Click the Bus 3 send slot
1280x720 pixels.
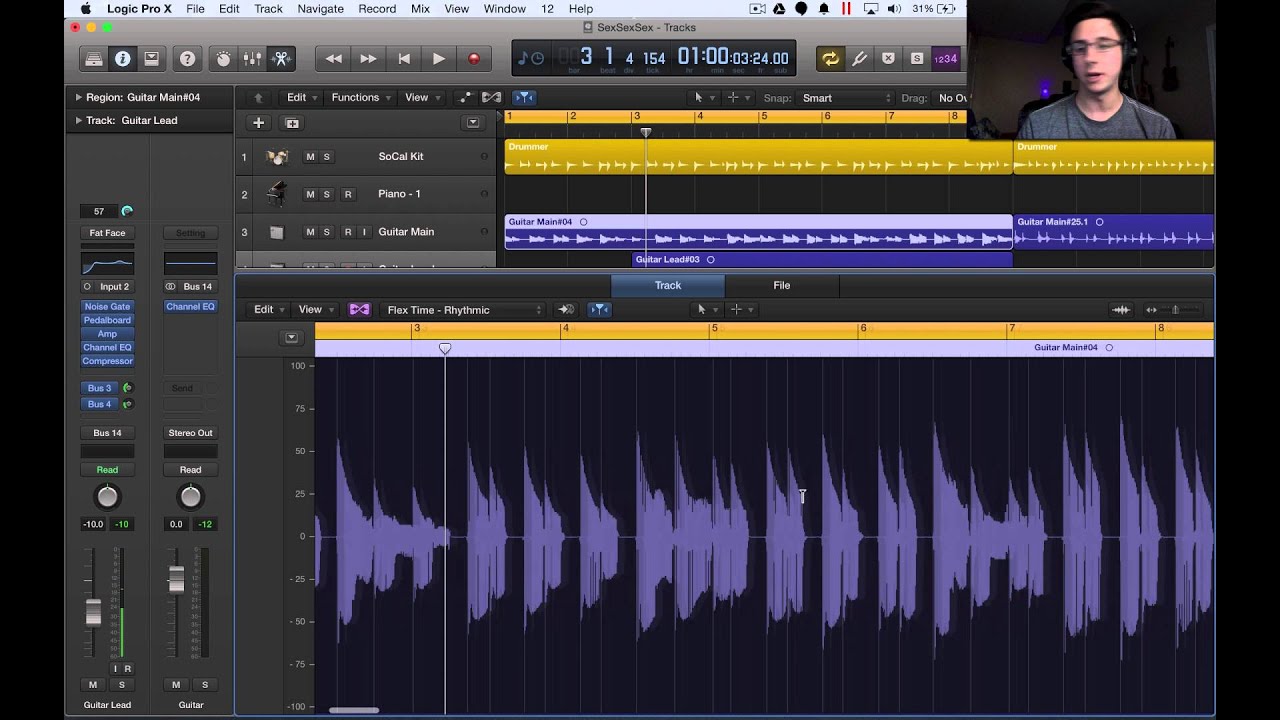(99, 388)
